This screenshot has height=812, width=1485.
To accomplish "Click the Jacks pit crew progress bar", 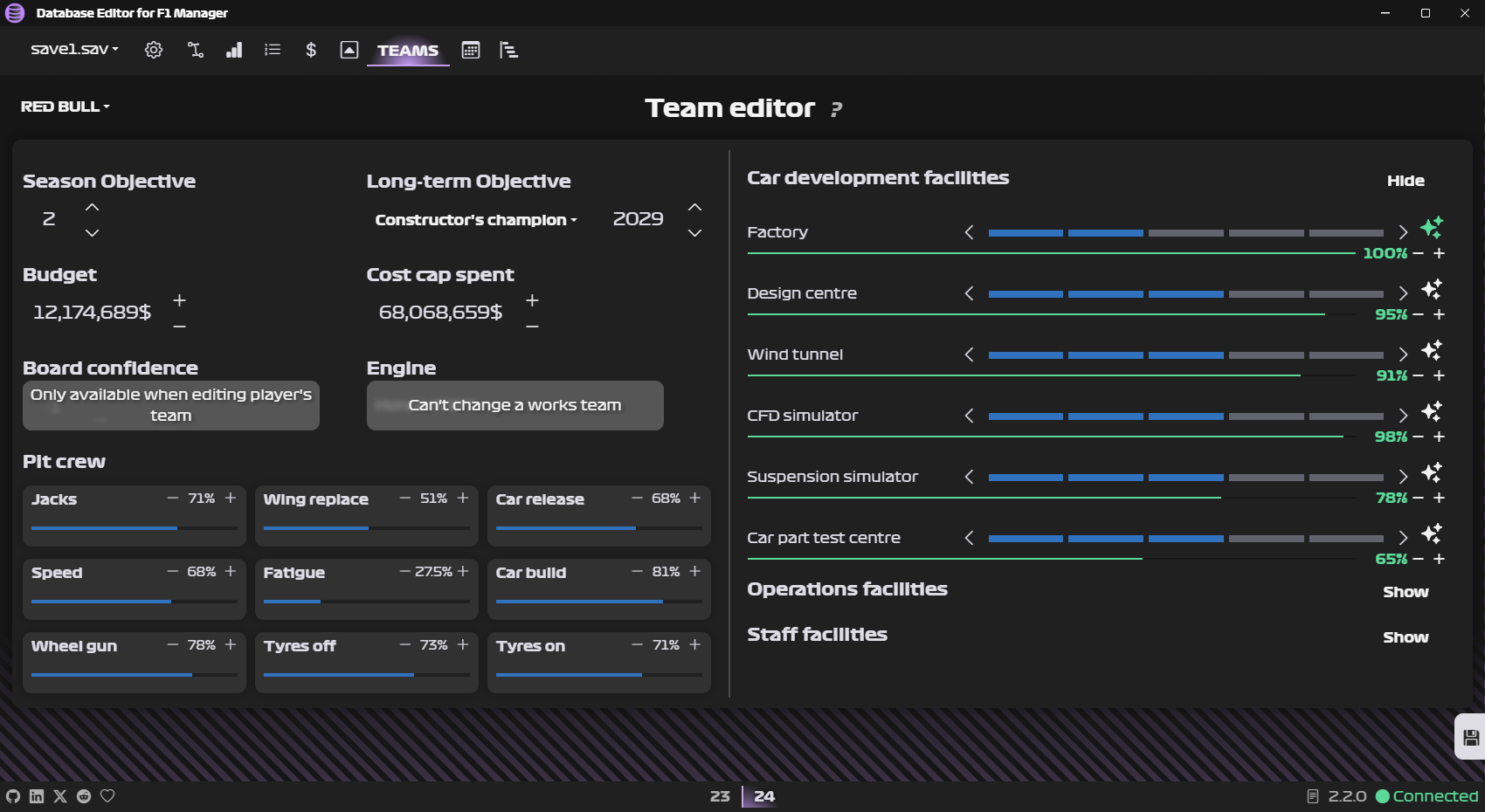I will (135, 528).
